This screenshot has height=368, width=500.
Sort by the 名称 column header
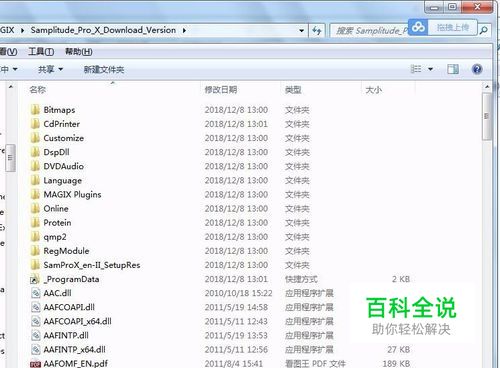click(37, 89)
